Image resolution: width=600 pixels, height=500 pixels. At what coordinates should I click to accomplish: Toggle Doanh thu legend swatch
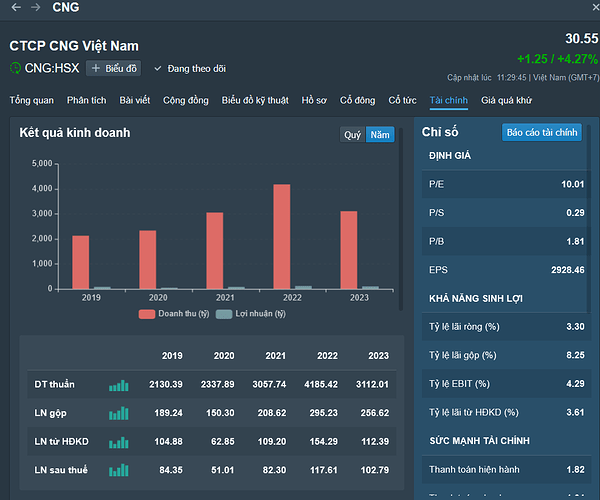click(147, 314)
